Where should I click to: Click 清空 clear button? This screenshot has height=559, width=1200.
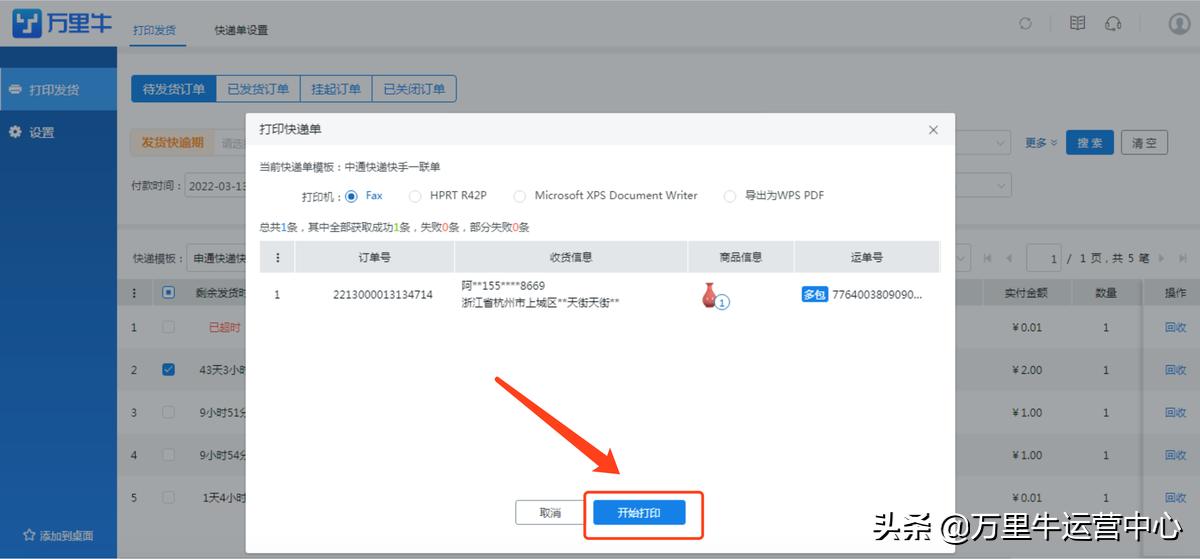click(x=1144, y=143)
